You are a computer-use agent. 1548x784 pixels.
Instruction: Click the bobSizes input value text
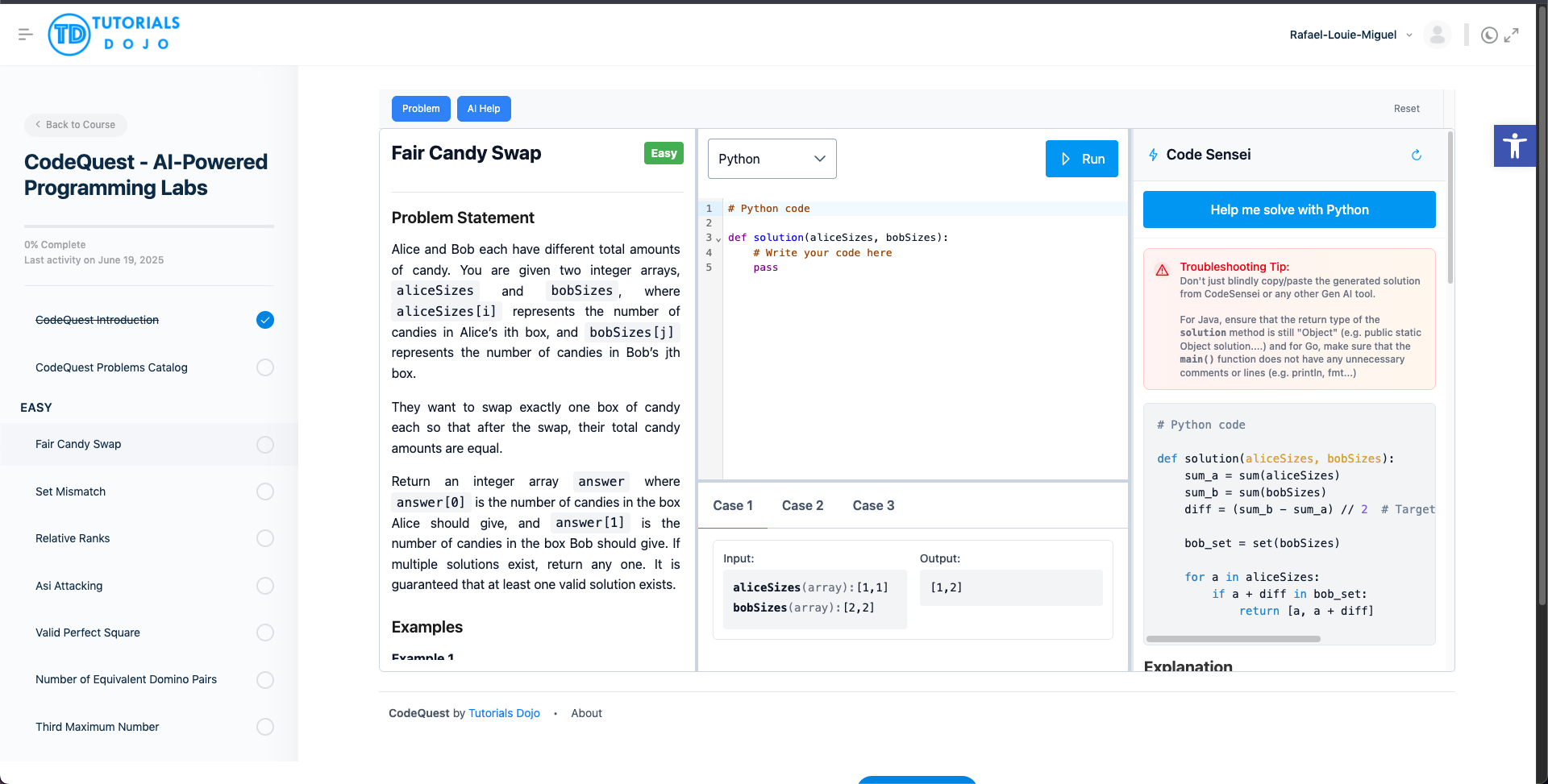(x=859, y=608)
